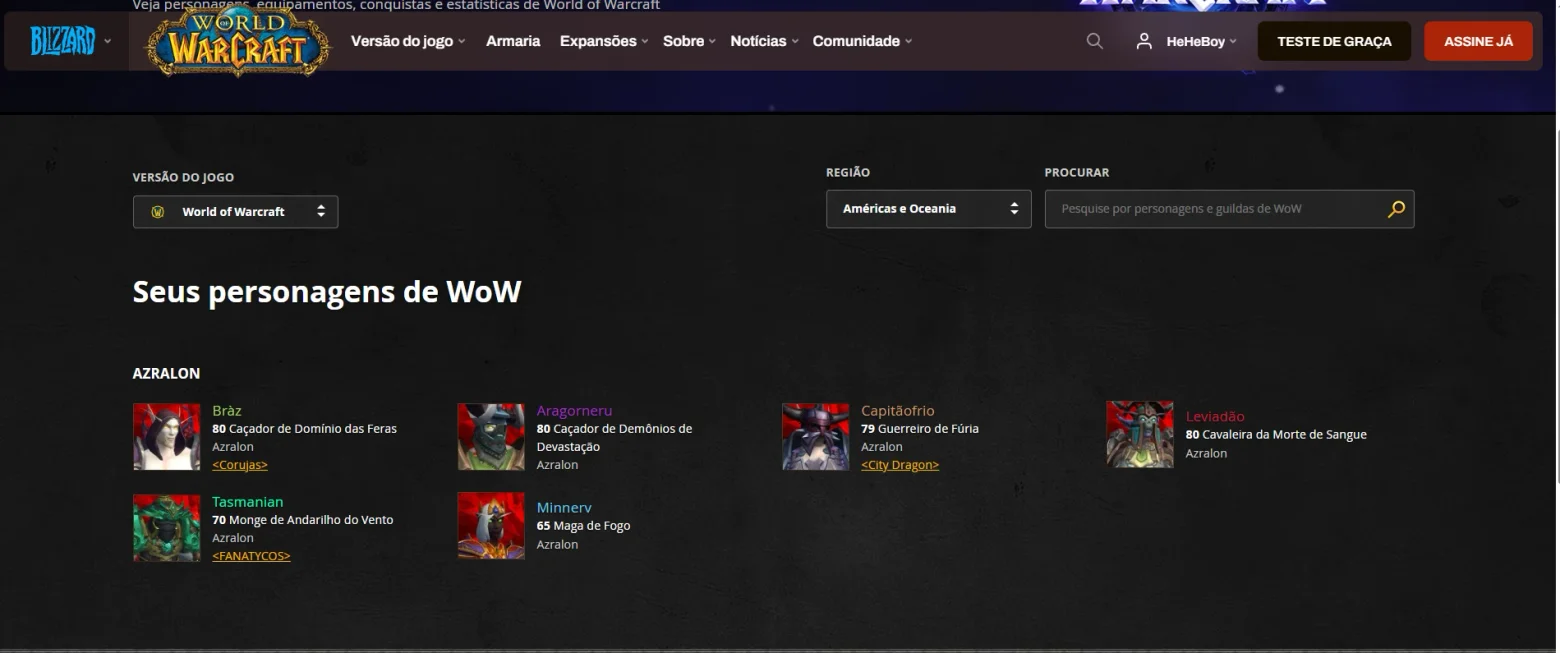Click the WoW emblem in game version selector

157,212
